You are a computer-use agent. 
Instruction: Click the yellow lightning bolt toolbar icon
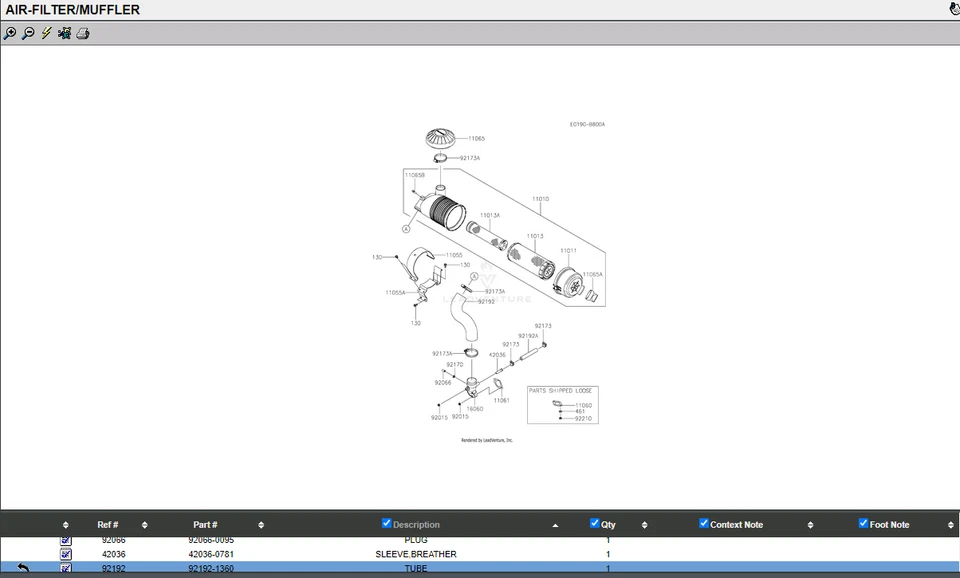point(47,33)
